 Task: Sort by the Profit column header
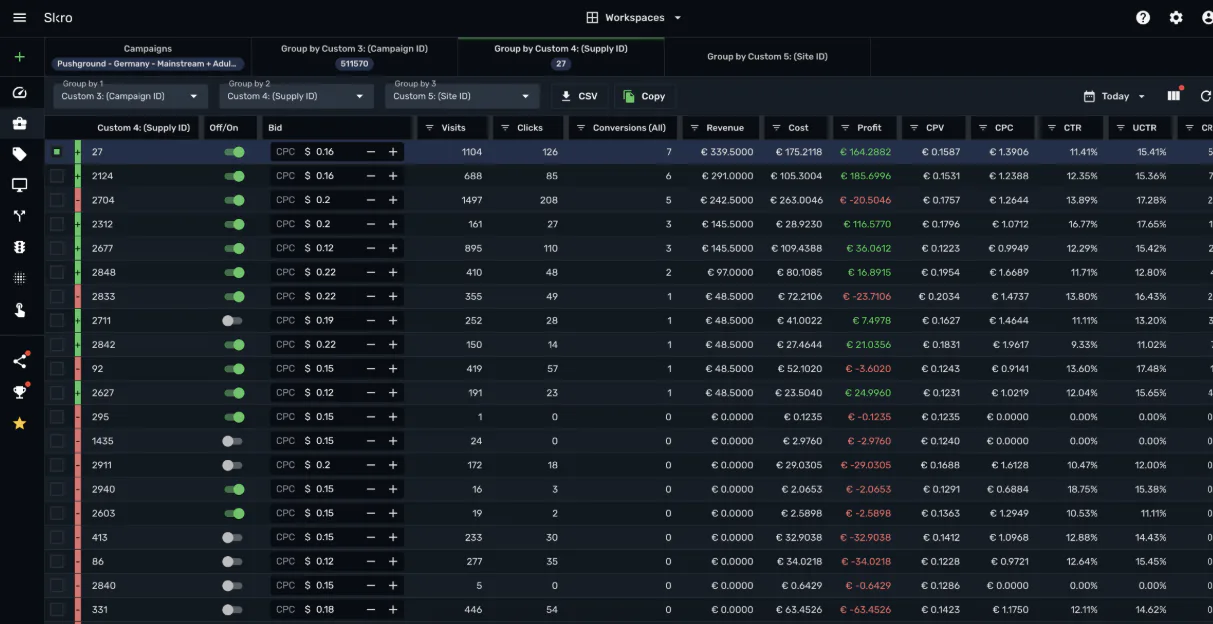coord(869,128)
